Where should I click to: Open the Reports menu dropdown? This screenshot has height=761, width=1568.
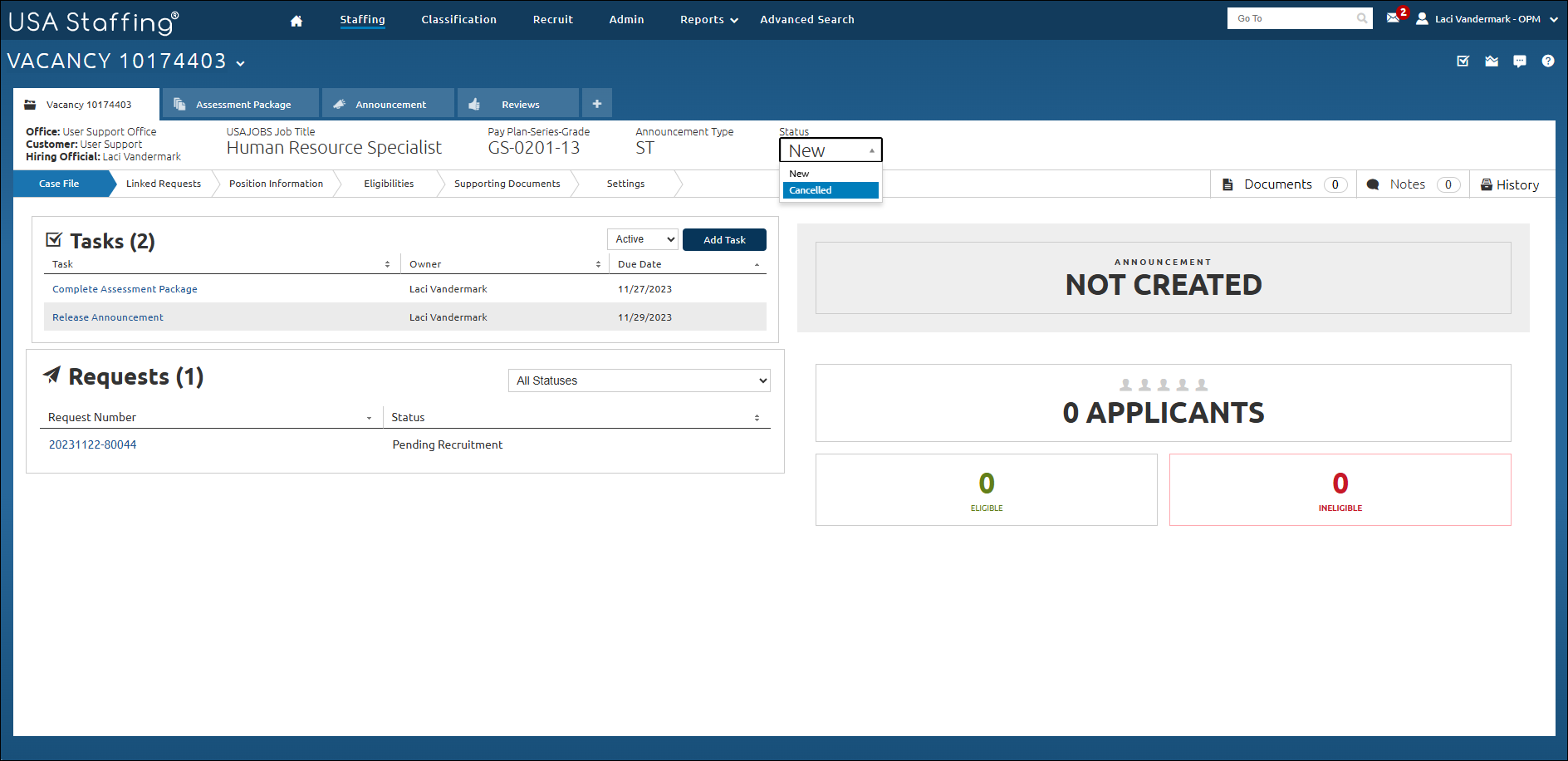tap(708, 20)
